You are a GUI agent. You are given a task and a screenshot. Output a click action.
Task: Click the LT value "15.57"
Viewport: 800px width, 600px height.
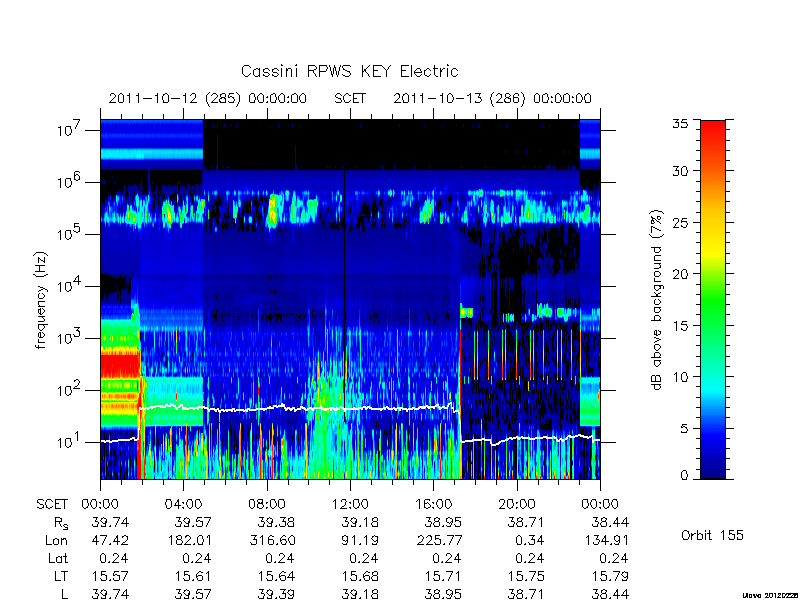click(x=110, y=576)
